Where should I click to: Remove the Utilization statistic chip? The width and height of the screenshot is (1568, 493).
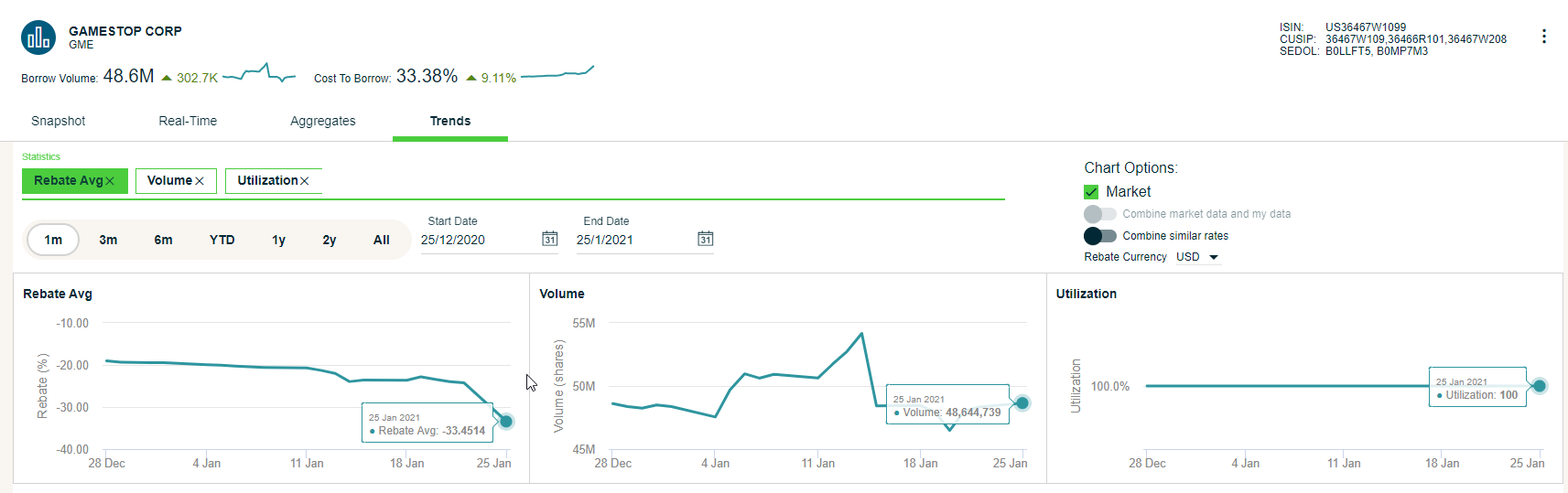304,181
